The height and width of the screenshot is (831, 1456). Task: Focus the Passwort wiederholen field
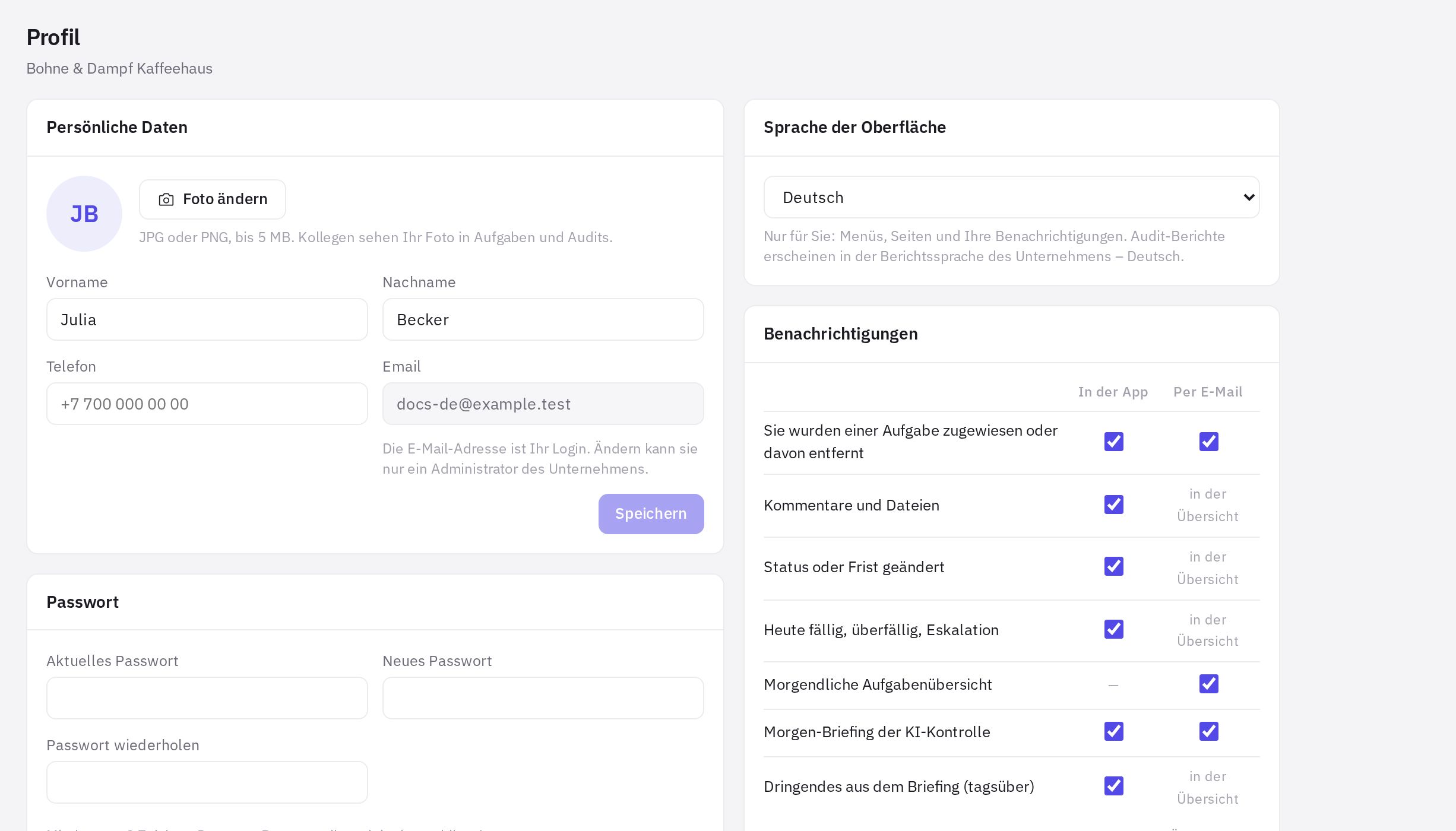coord(207,782)
